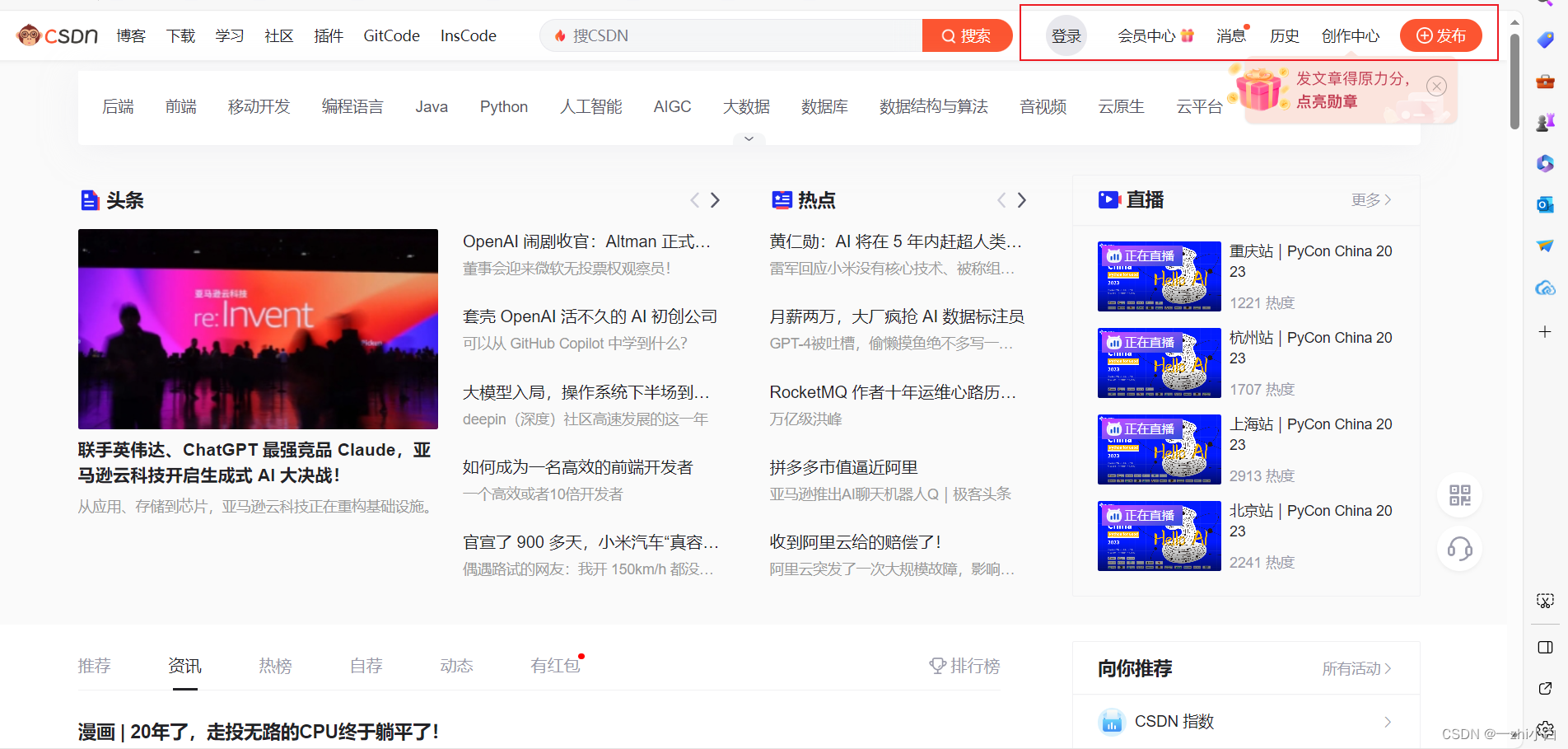Select the AIGC category
Viewport: 1568px width, 749px height.
click(x=672, y=106)
